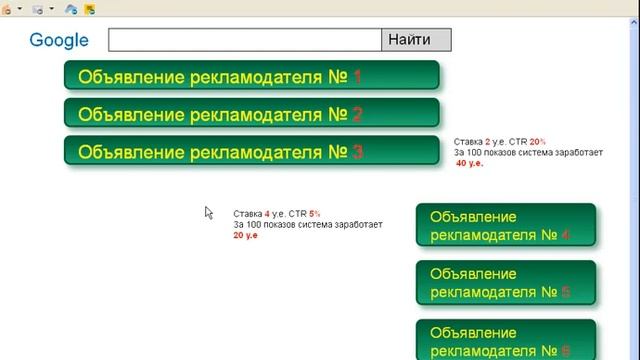Click 'За 100 показов' line above 40 у.е.

coord(529,153)
